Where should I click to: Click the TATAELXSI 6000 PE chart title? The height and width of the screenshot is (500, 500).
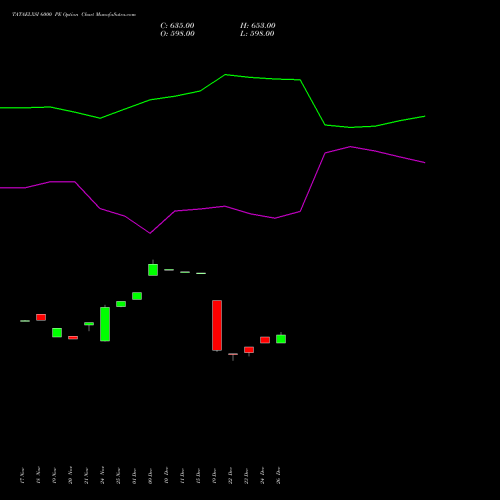74,15
